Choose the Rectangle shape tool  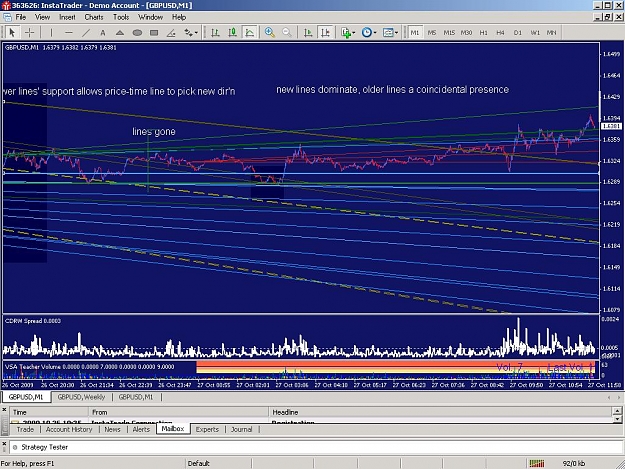click(154, 32)
